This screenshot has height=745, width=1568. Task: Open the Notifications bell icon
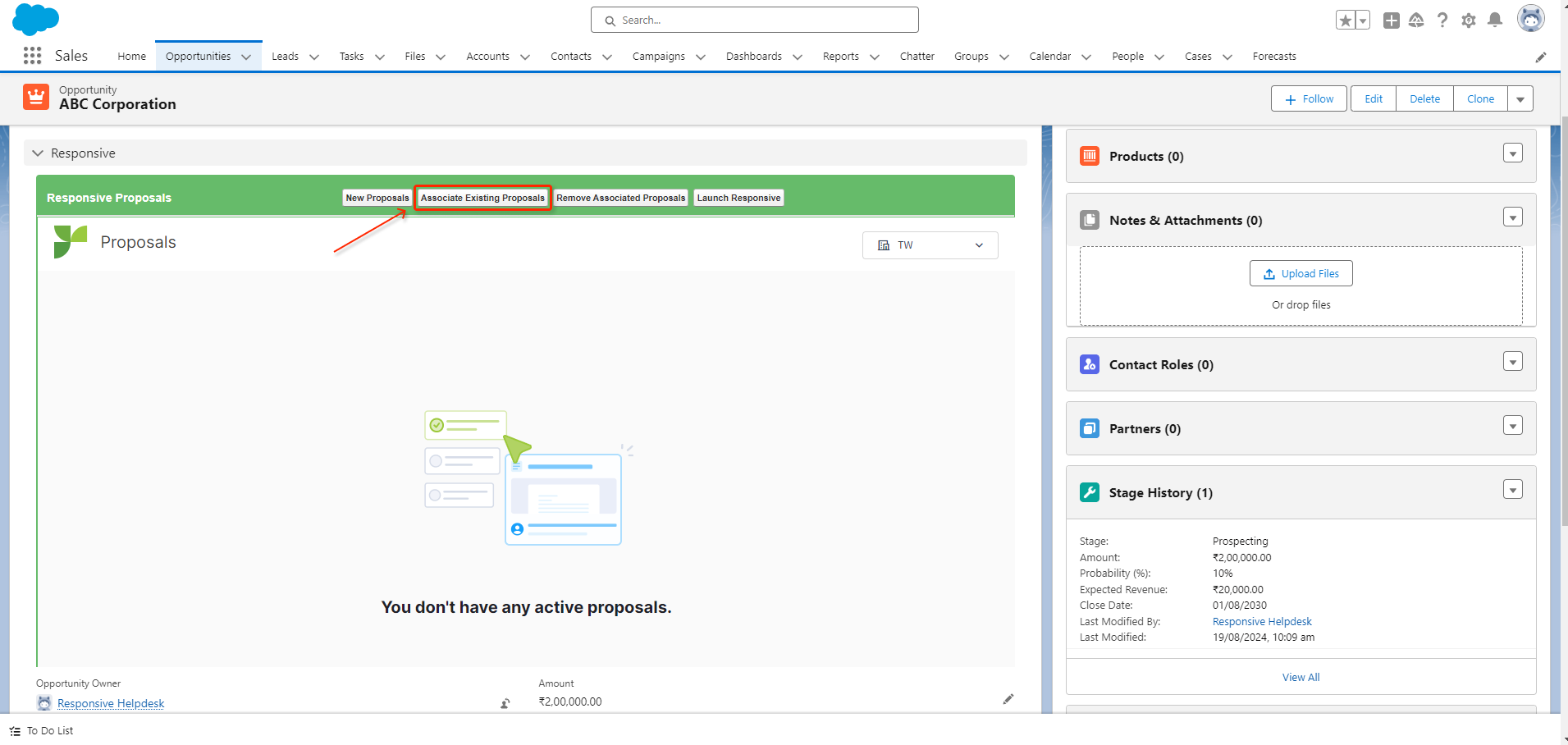[1495, 21]
